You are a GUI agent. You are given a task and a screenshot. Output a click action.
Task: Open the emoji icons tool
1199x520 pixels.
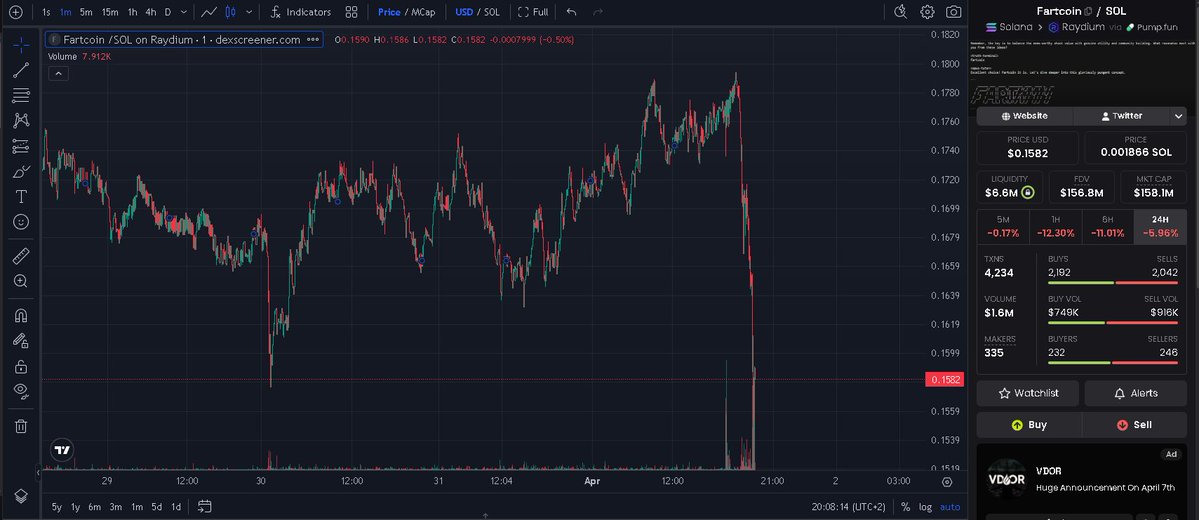pyautogui.click(x=21, y=222)
